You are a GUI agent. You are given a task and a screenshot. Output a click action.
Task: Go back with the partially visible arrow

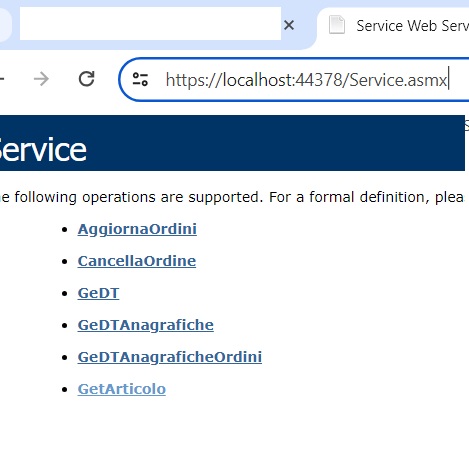2,79
